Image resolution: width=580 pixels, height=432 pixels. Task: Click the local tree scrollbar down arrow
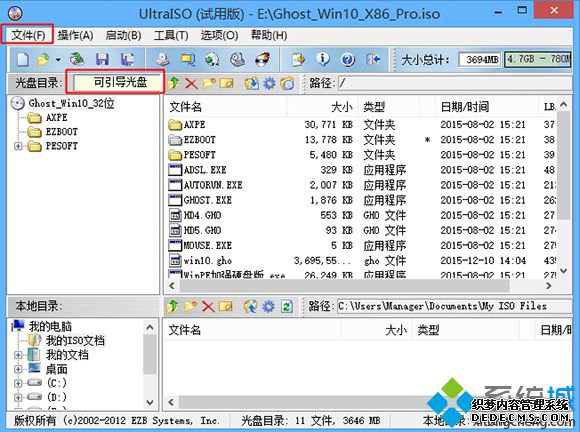(x=150, y=402)
